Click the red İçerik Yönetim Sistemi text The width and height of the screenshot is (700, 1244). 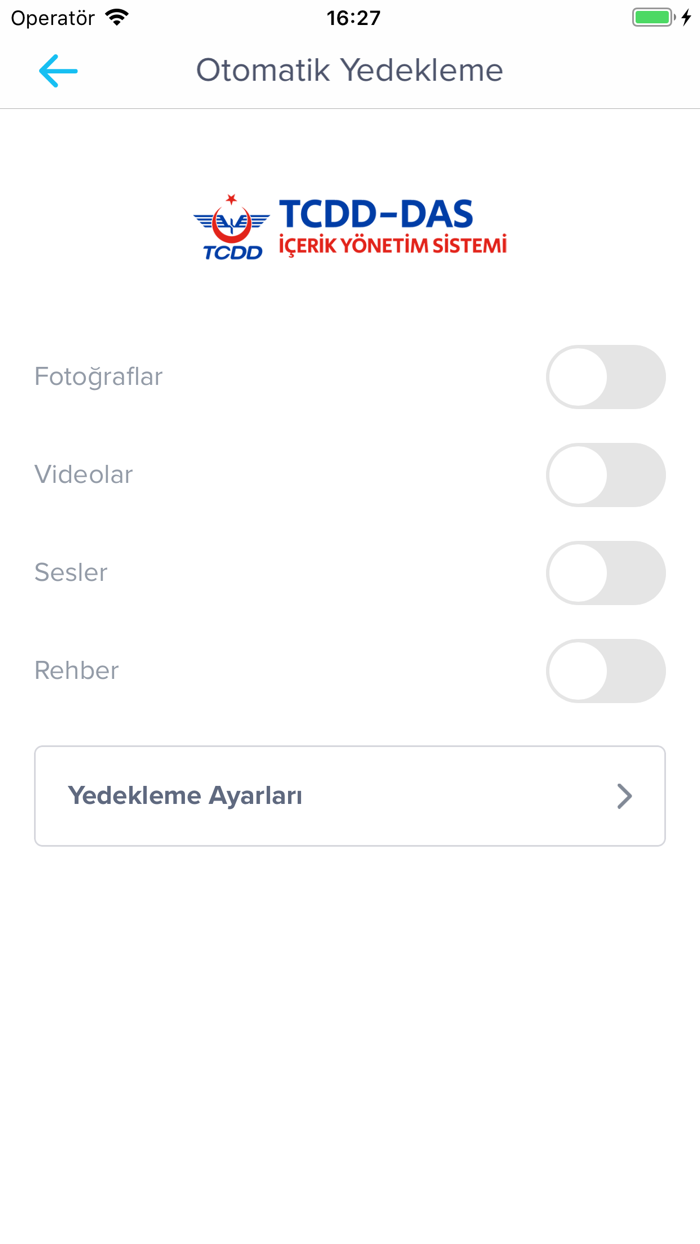392,245
